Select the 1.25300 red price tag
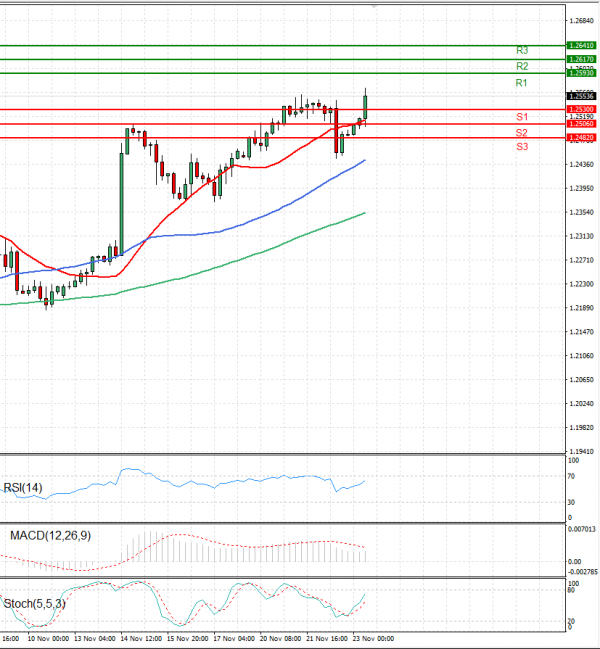Screen dimensions: 600x649 tap(581, 109)
